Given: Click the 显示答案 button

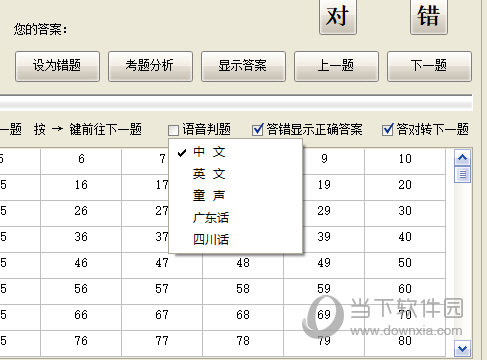Looking at the screenshot, I should (x=243, y=66).
